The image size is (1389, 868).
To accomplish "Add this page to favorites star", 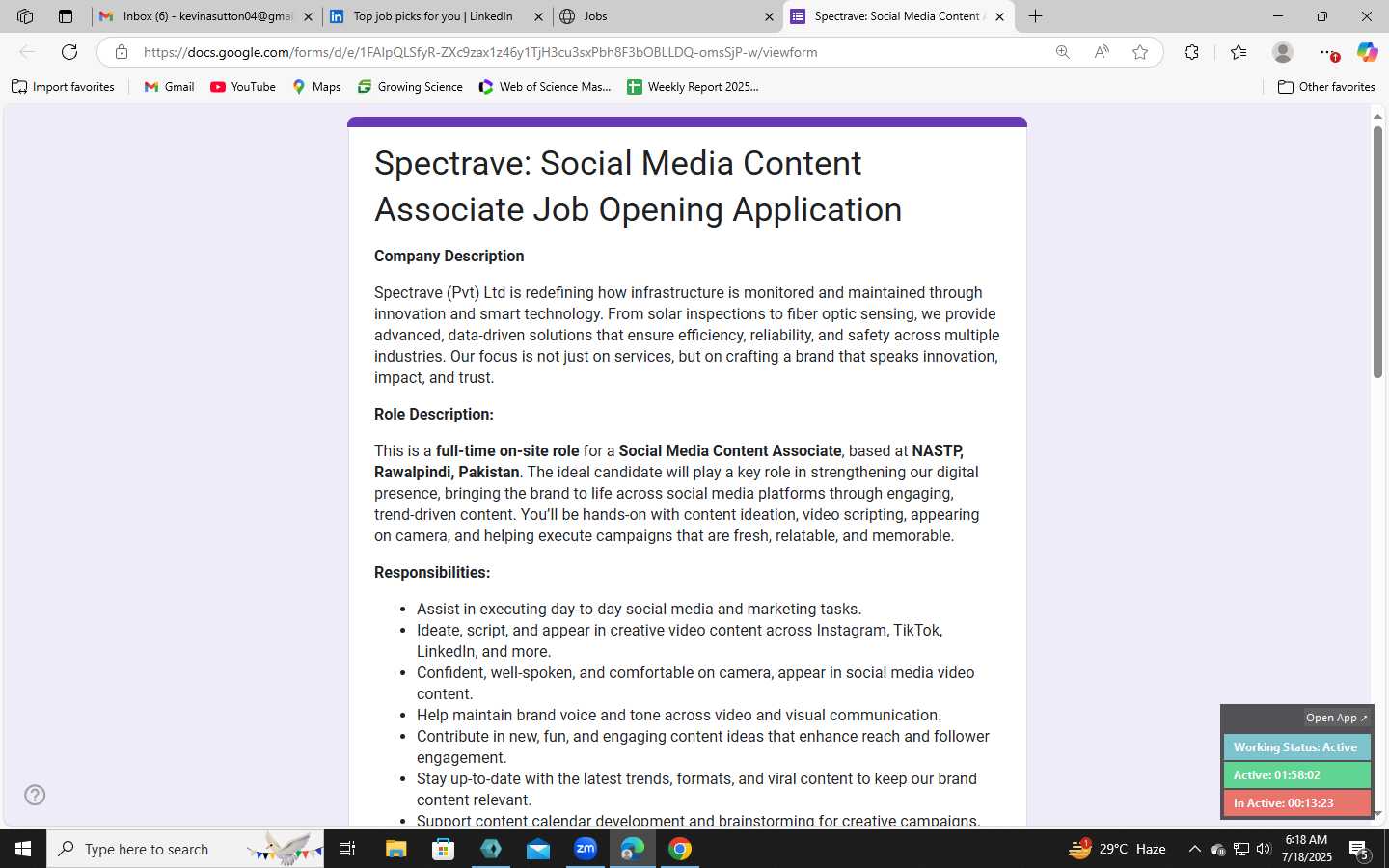I will (x=1140, y=52).
